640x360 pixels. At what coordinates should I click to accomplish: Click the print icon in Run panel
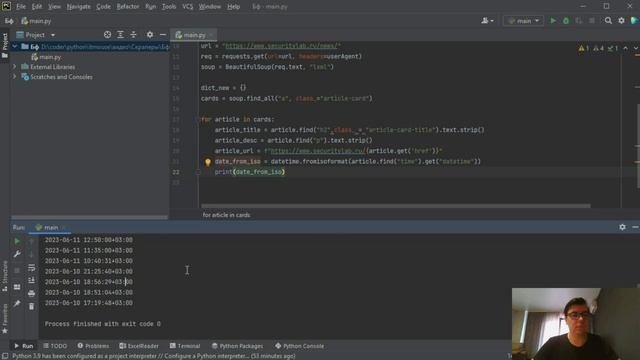coord(31,293)
